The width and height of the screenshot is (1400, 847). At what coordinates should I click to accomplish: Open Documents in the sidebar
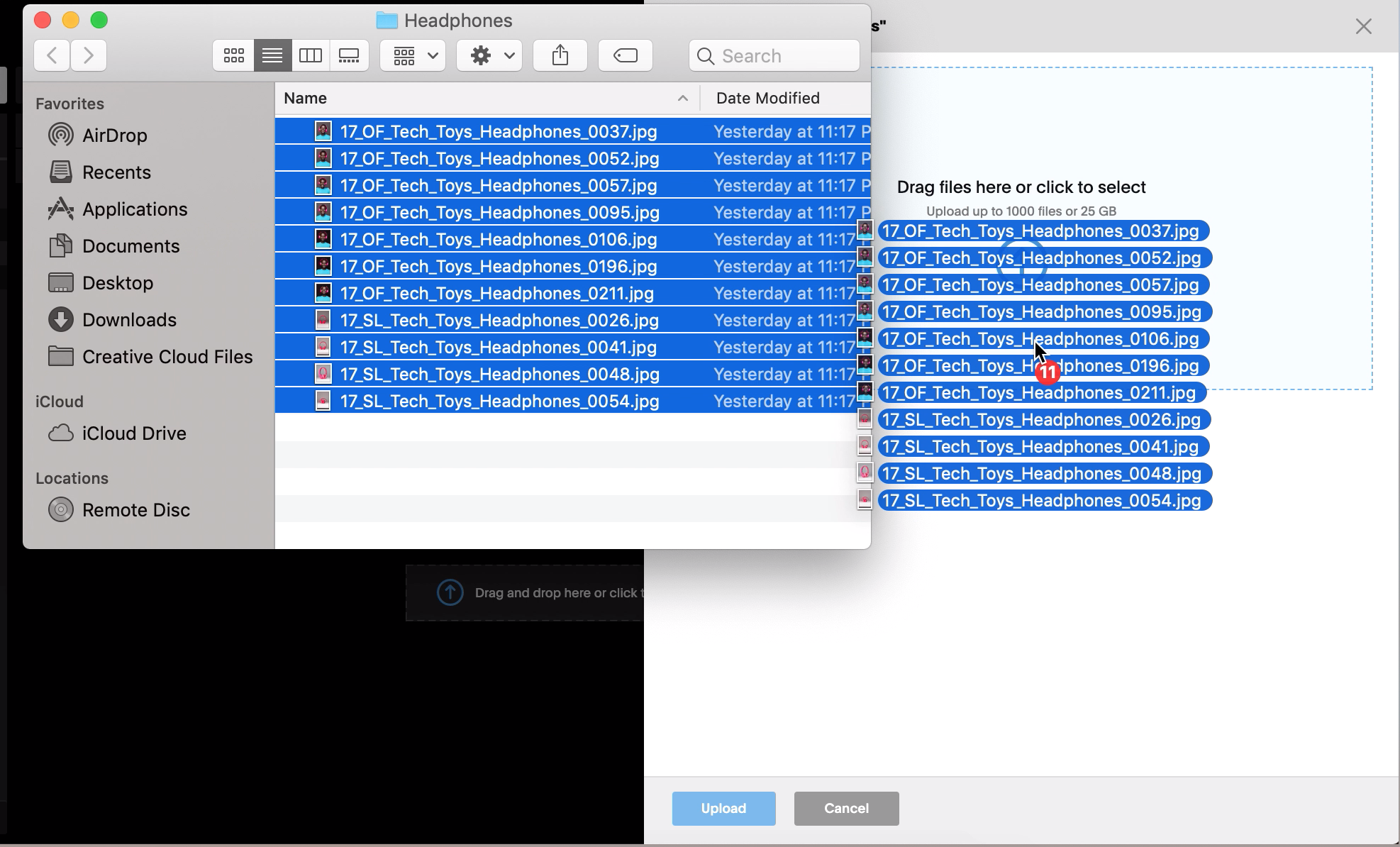[113, 245]
